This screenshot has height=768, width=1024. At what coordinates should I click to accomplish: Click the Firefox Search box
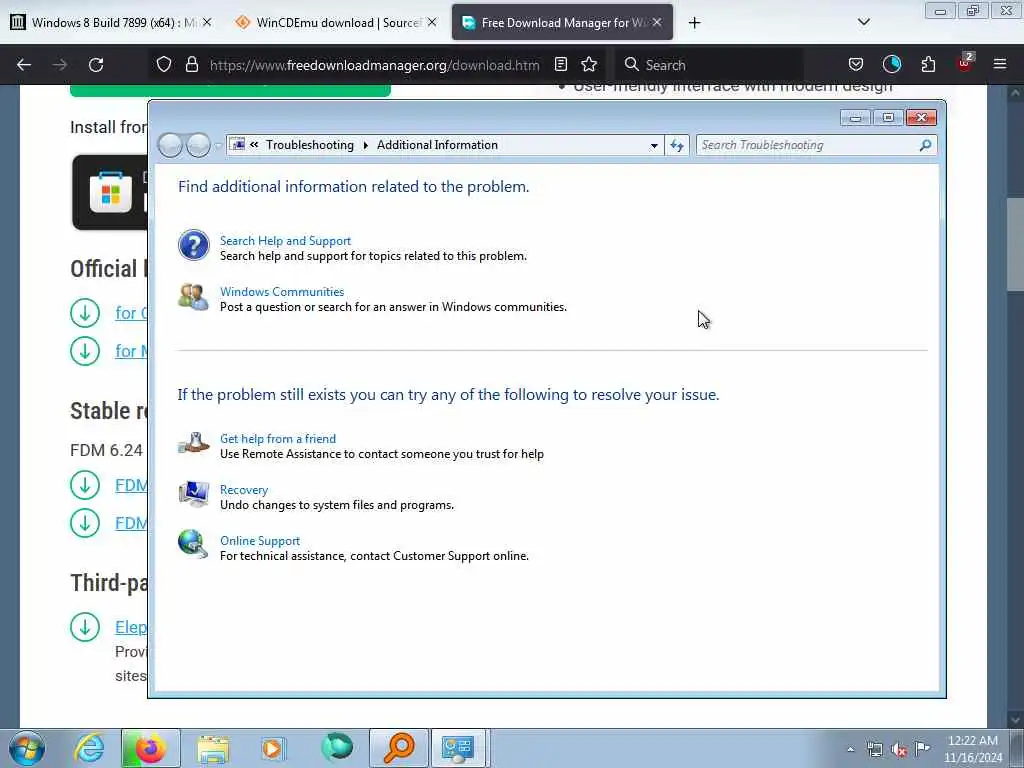click(711, 65)
